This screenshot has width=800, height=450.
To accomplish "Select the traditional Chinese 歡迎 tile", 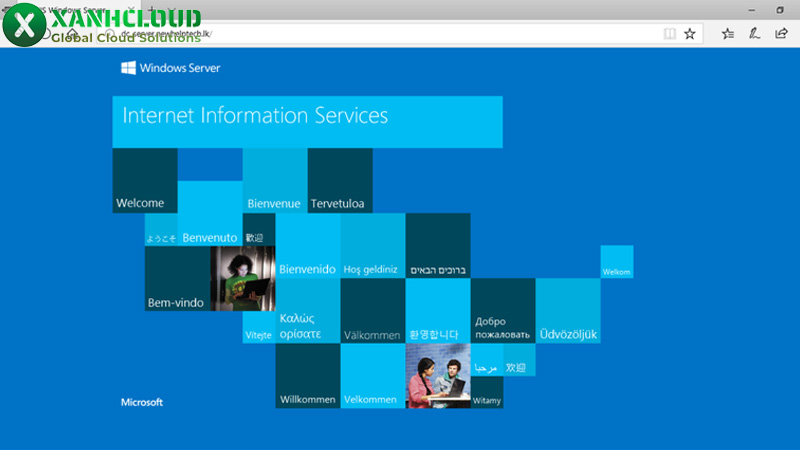I will [259, 230].
